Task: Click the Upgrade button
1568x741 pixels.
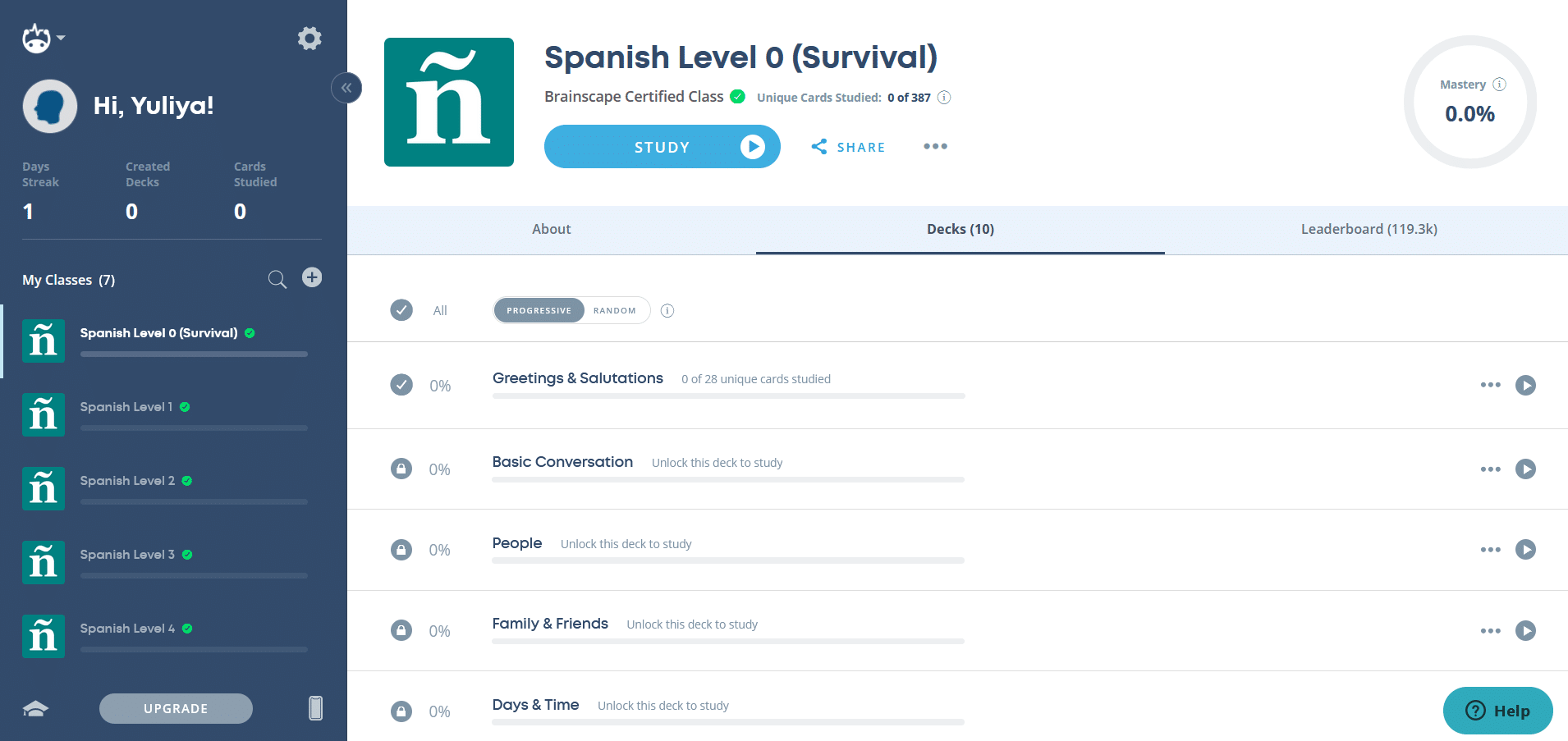Action: [x=176, y=708]
